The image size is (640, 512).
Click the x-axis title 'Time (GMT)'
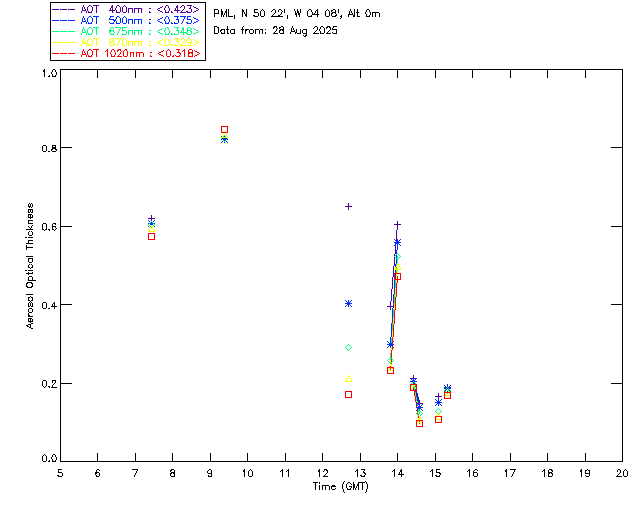(341, 487)
